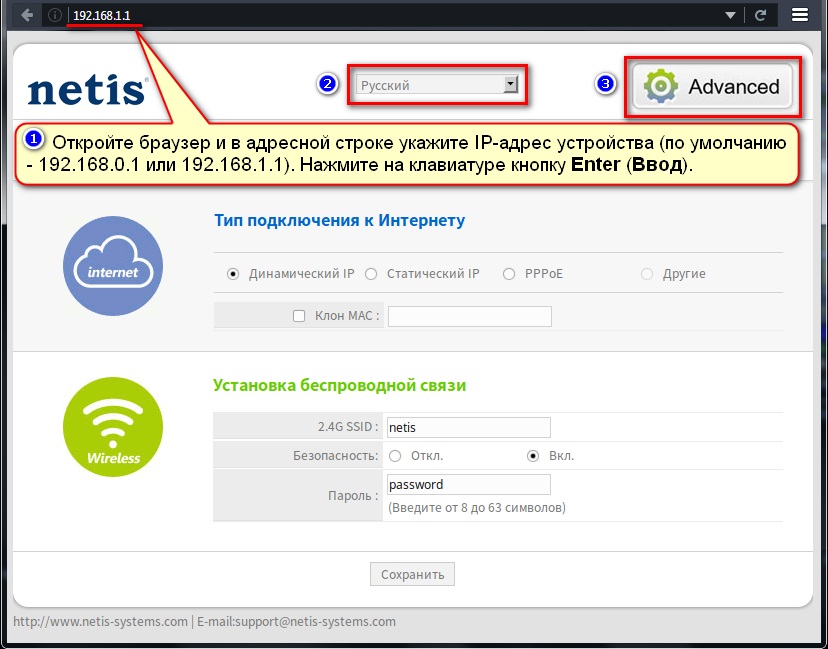Click the Безопасность: label
This screenshot has height=649, width=828.
tap(335, 456)
